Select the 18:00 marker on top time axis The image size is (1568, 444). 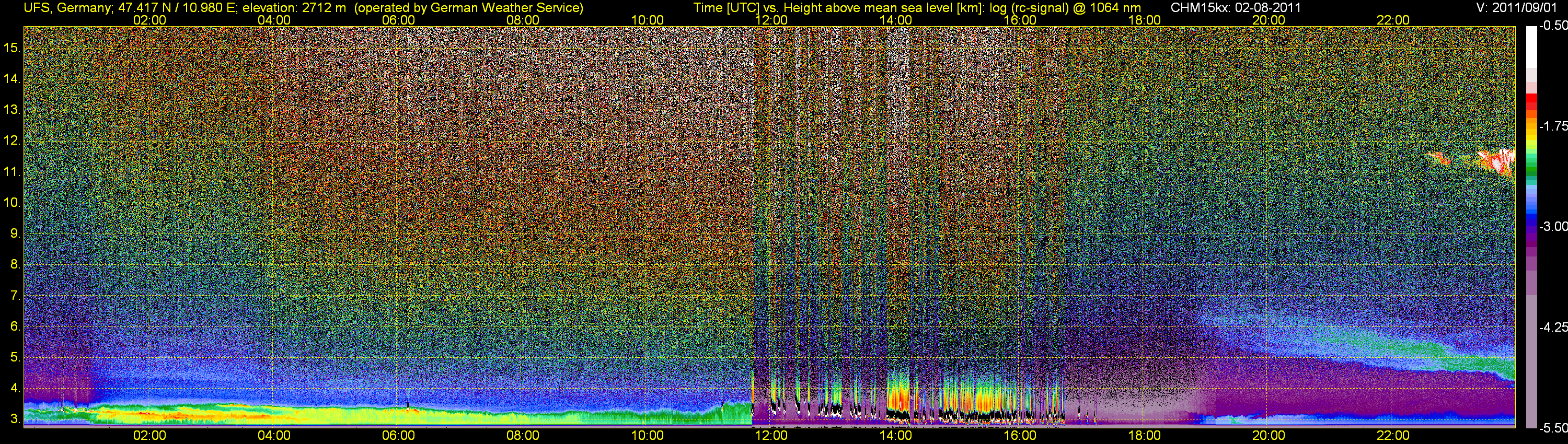[x=1144, y=20]
